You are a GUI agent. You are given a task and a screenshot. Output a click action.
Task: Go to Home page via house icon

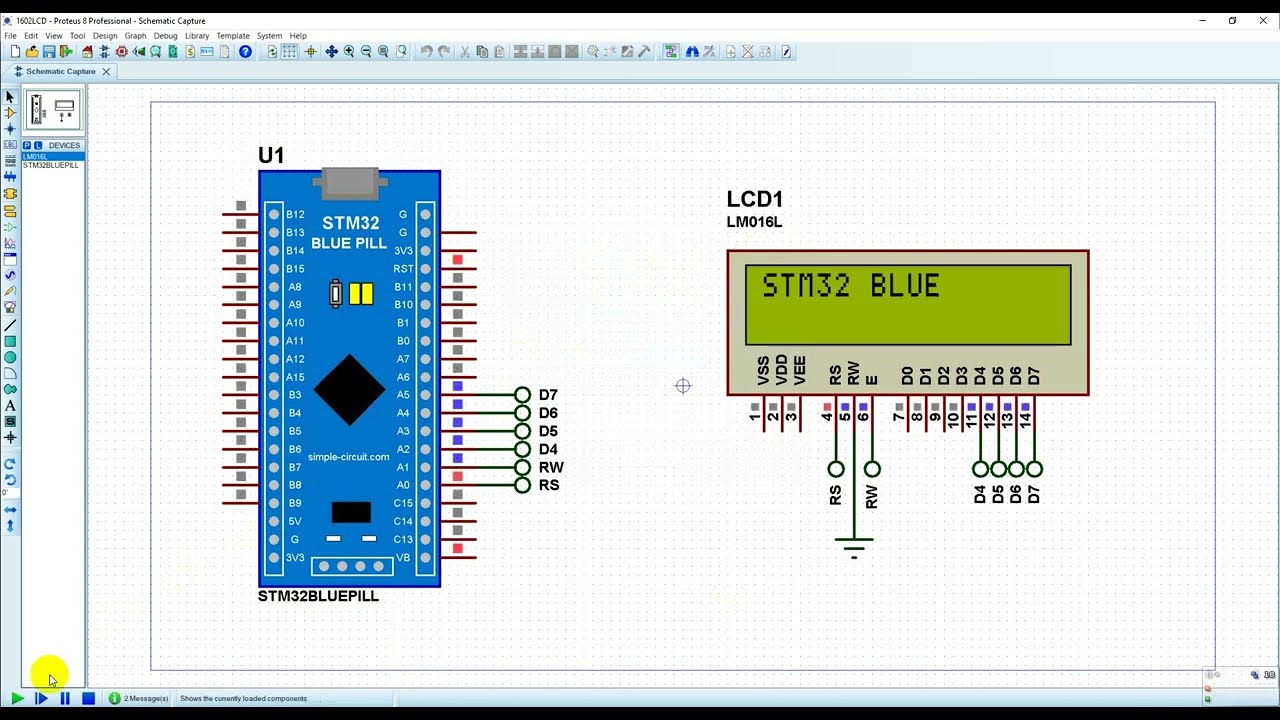point(88,52)
